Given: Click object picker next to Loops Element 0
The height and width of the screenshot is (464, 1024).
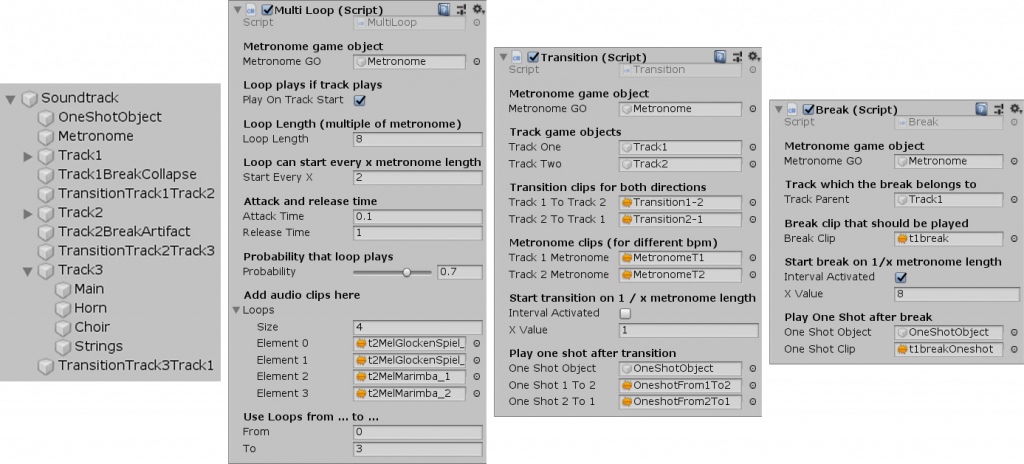Looking at the screenshot, I should pos(476,344).
